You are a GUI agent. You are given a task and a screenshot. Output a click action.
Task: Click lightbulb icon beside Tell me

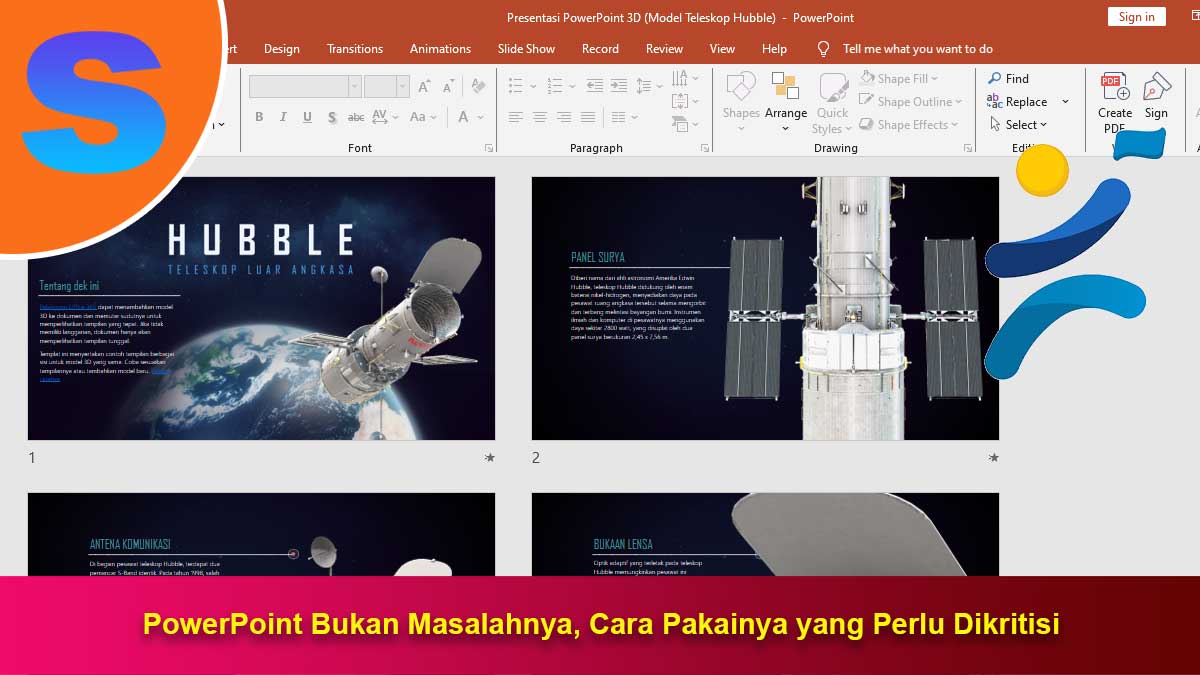tap(824, 48)
